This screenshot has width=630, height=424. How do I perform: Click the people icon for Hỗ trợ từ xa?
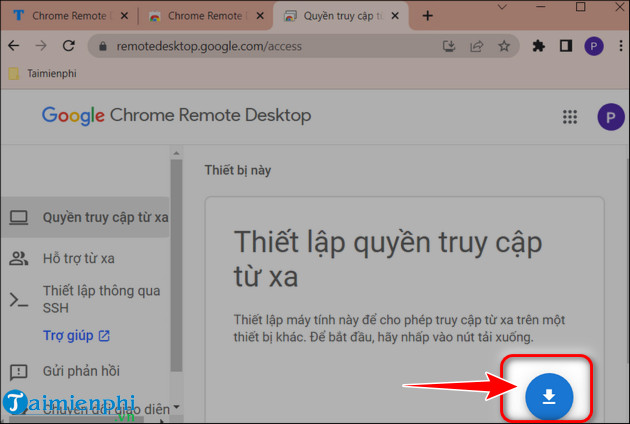18,258
